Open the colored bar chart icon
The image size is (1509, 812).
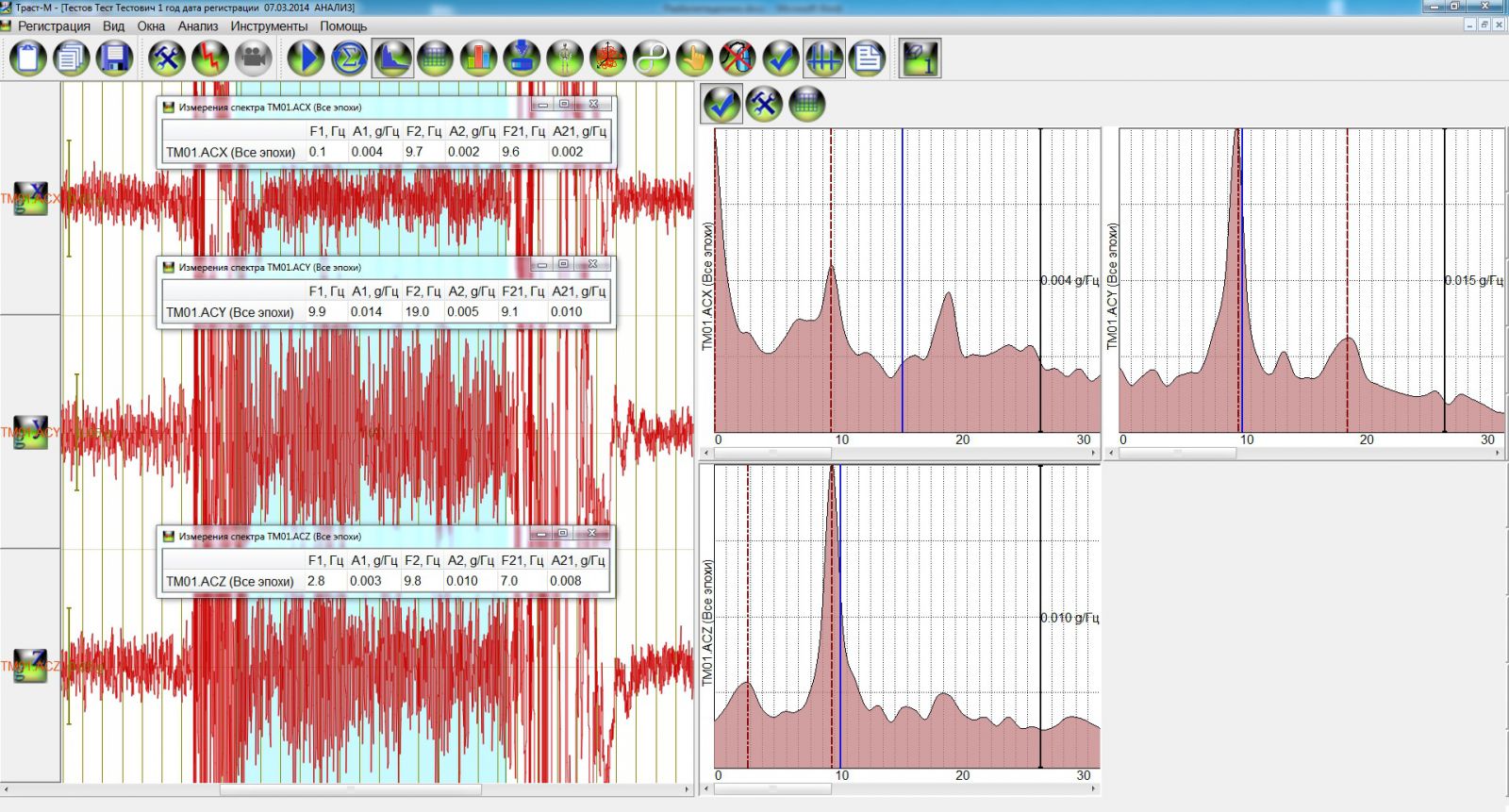click(478, 58)
